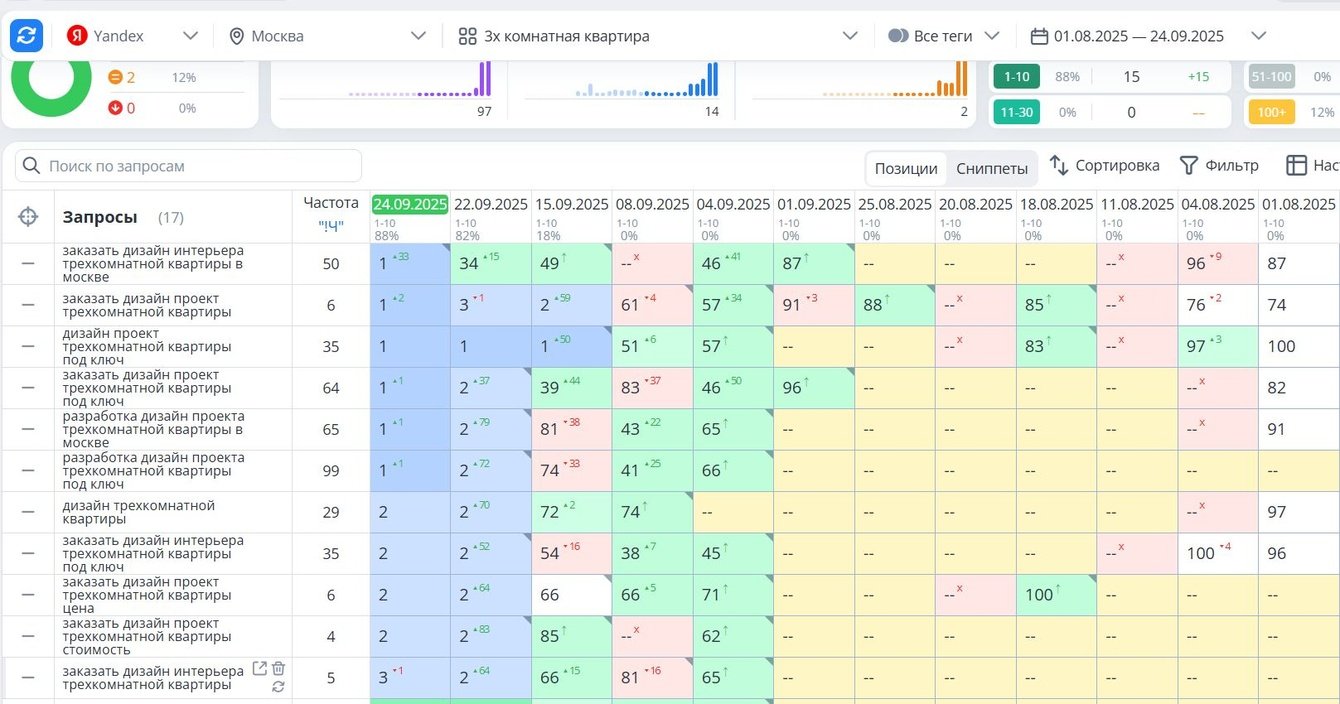Click the Сортировка sort arrows icon
Screen dimensions: 1340x704
tap(1059, 165)
